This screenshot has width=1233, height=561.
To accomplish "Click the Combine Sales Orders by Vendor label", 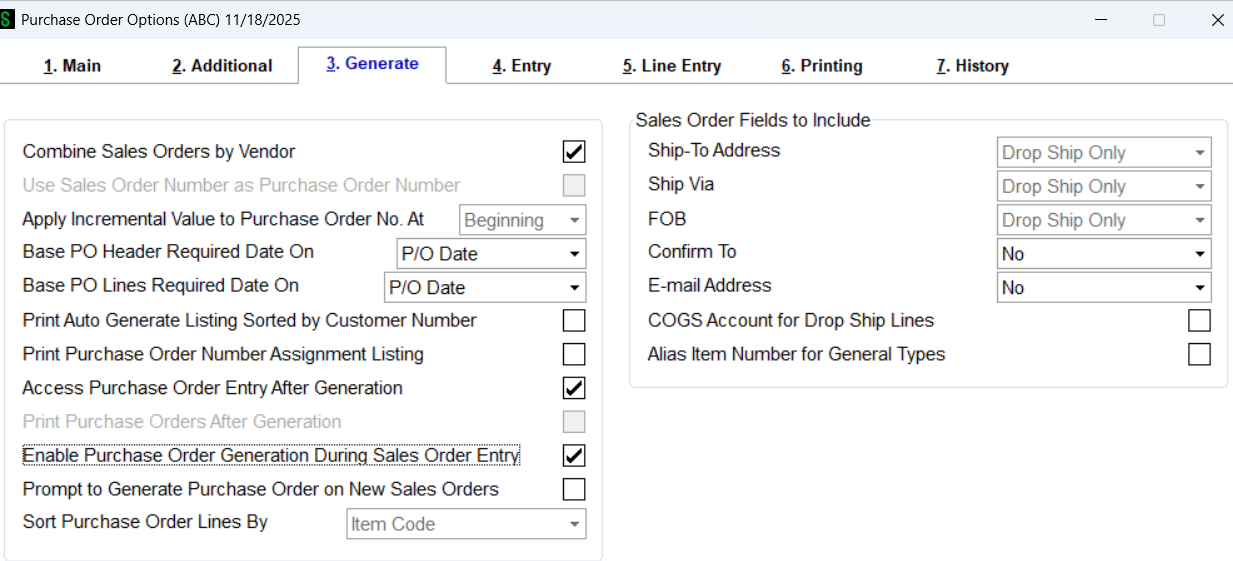I will click(x=159, y=152).
